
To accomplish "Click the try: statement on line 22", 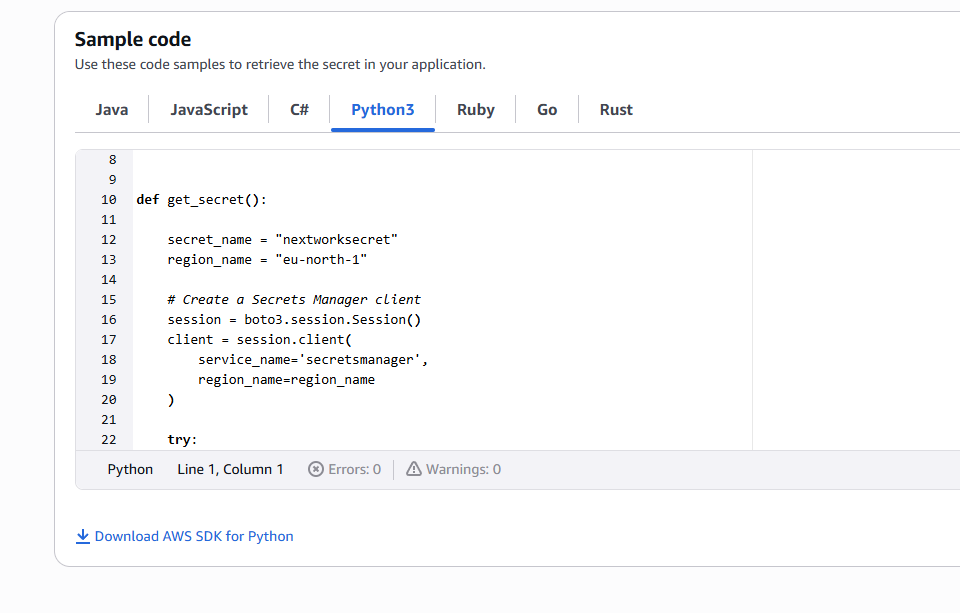I will click(x=183, y=439).
